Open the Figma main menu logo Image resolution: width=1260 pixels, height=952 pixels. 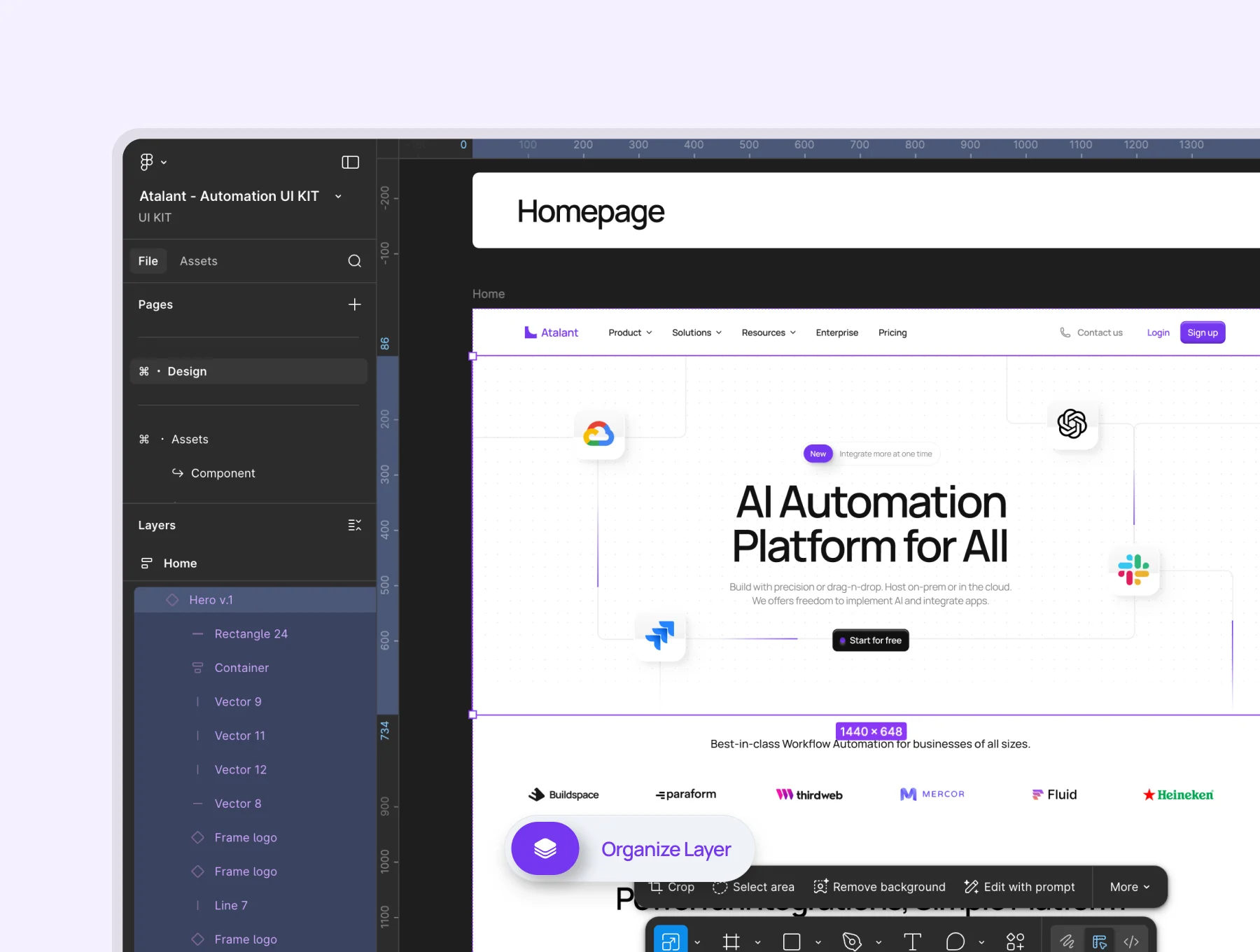pyautogui.click(x=146, y=162)
